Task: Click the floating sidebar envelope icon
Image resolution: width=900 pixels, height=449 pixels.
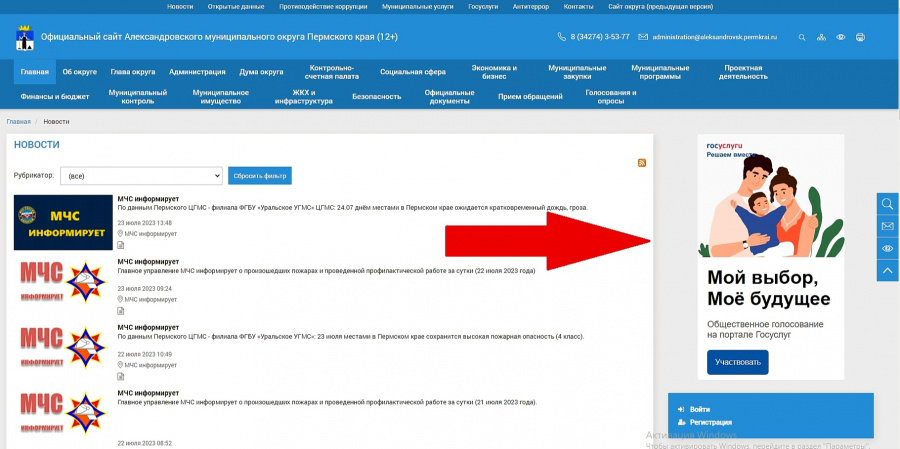Action: pyautogui.click(x=887, y=226)
